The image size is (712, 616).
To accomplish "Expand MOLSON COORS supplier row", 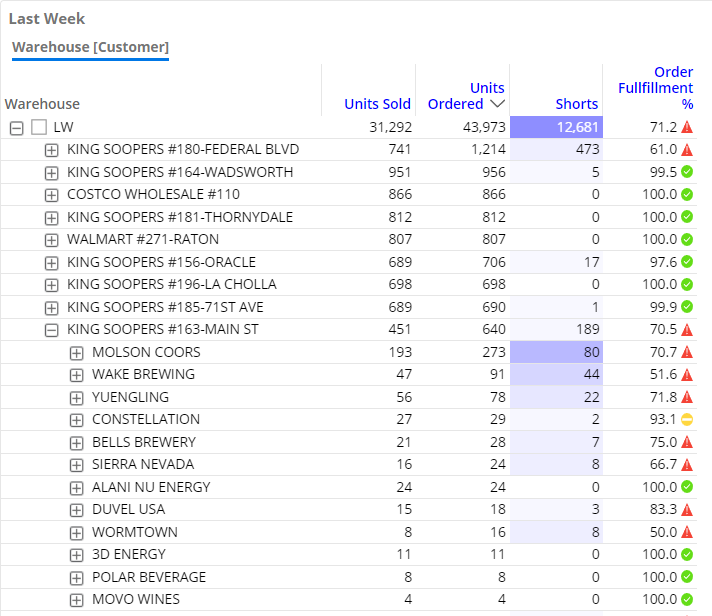I will pos(76,353).
